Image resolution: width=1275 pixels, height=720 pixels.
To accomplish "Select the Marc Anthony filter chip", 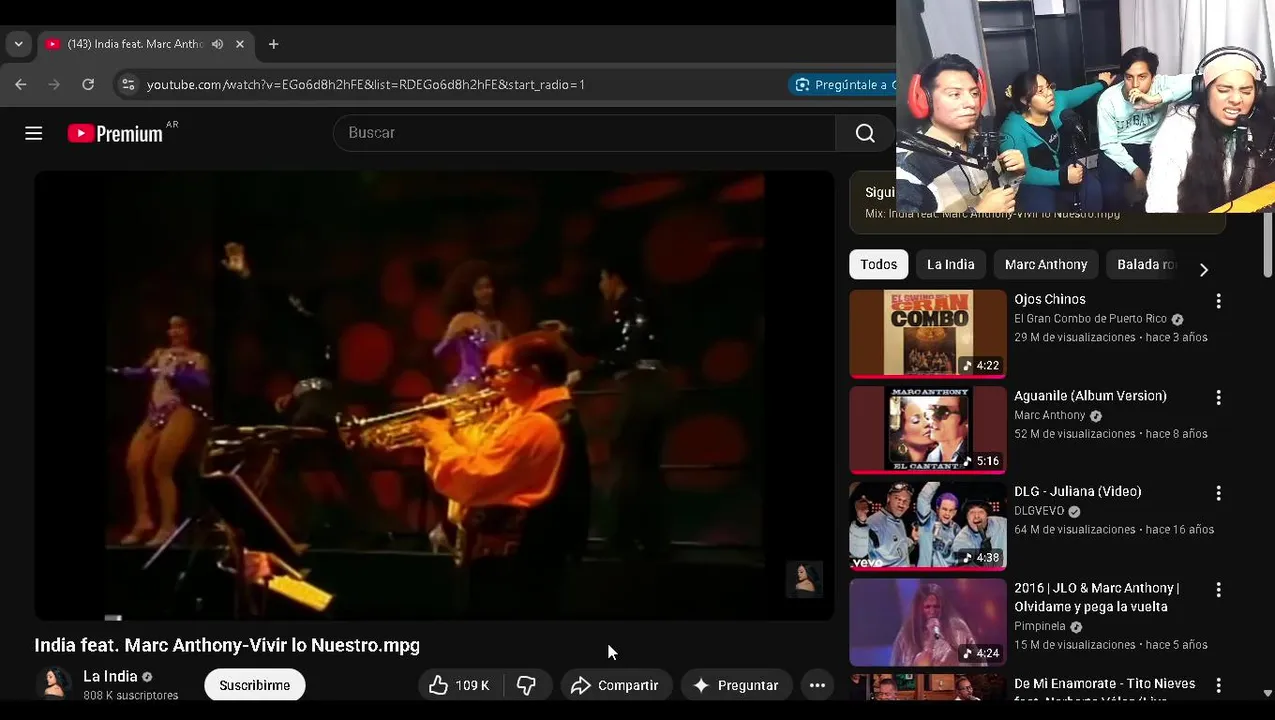I will 1046,264.
